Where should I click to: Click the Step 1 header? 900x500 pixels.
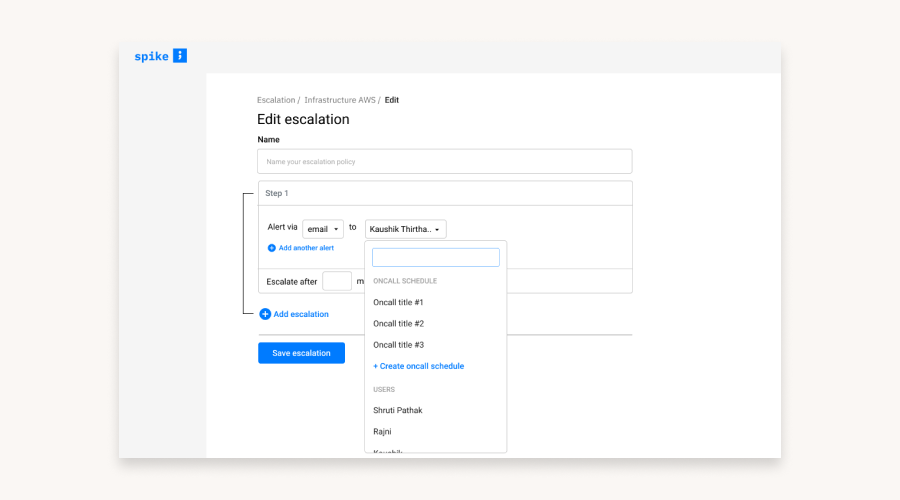pos(444,193)
